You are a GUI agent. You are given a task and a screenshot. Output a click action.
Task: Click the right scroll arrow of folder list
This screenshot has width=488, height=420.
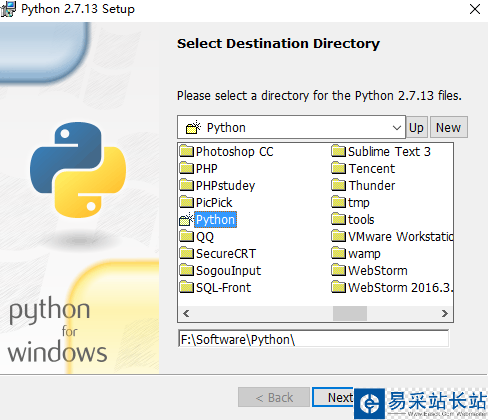445,313
